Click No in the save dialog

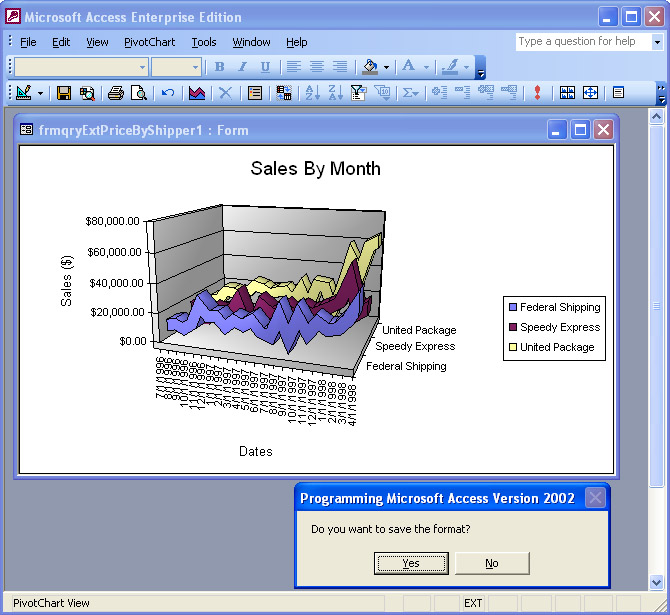click(x=491, y=563)
